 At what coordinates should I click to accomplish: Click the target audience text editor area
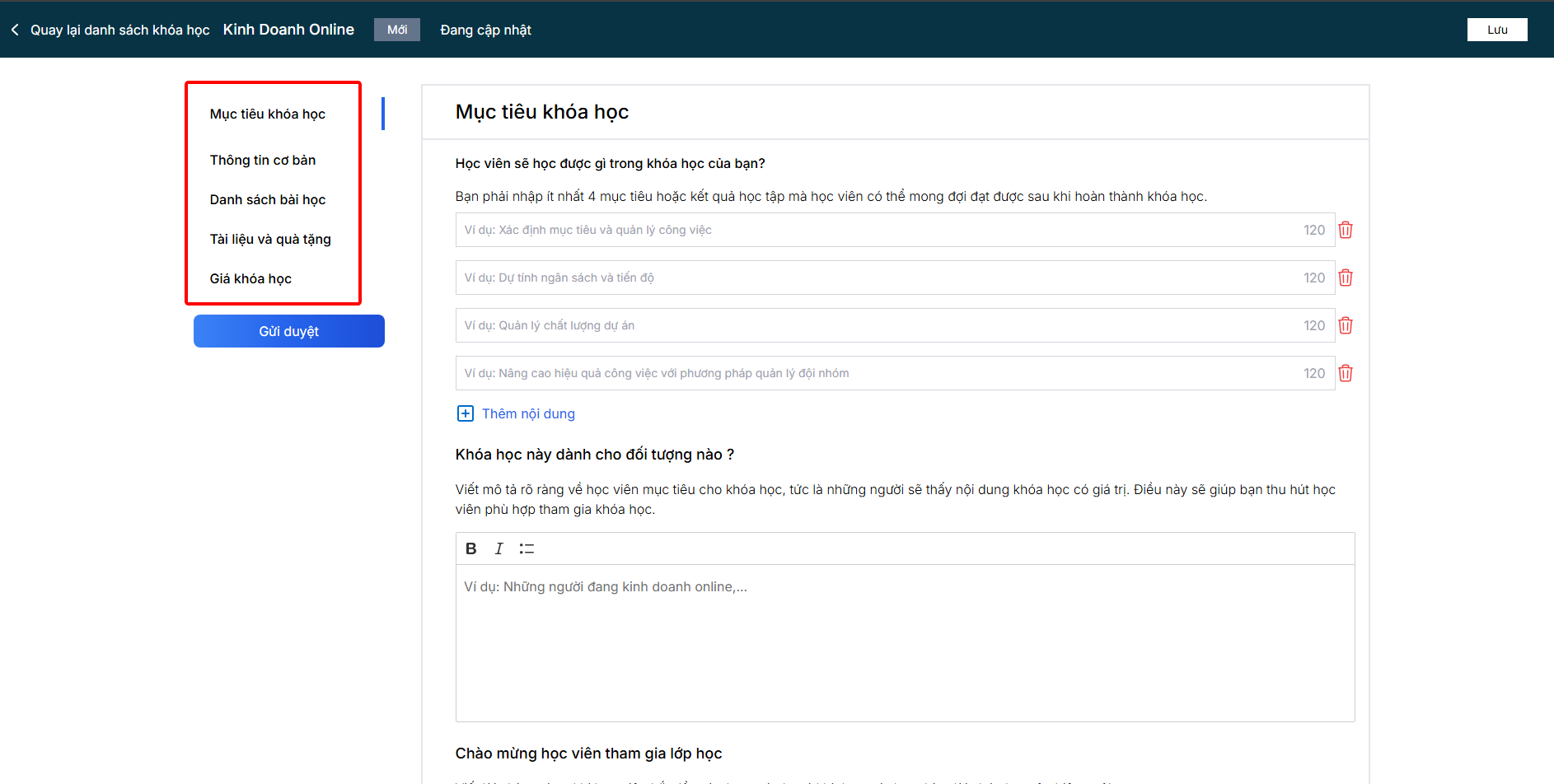[x=905, y=642]
